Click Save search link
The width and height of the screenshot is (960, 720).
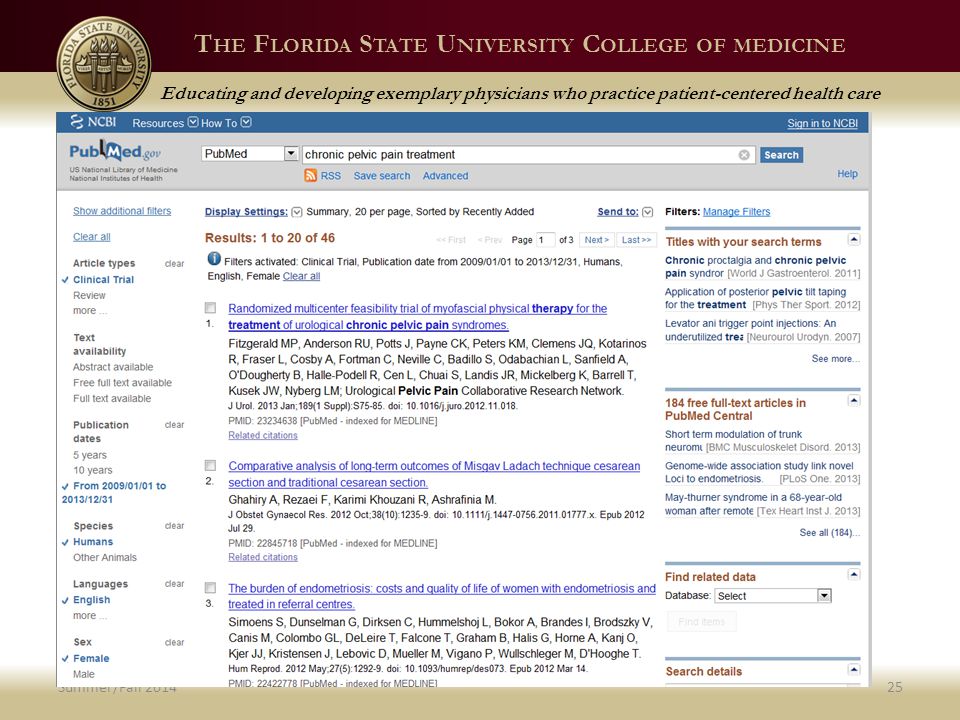(381, 176)
